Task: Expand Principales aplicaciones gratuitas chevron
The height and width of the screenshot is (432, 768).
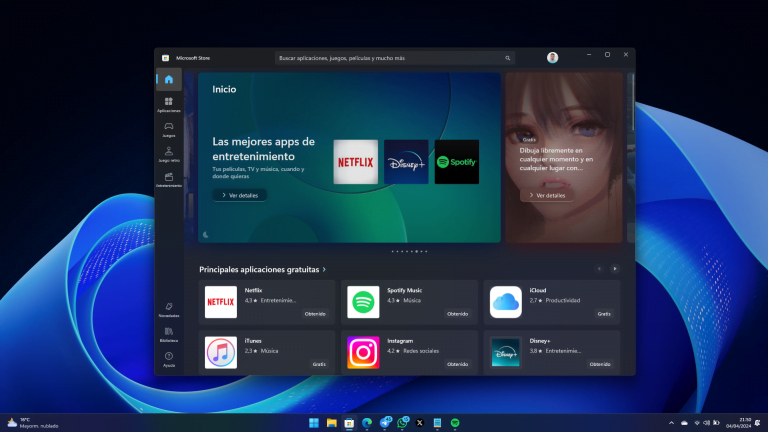Action: click(x=324, y=269)
